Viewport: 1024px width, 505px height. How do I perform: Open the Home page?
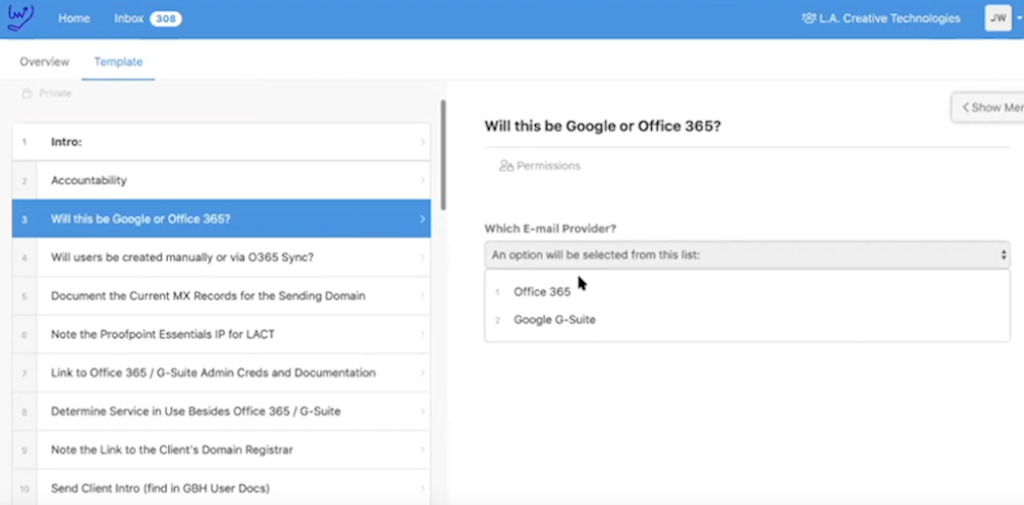coord(74,18)
